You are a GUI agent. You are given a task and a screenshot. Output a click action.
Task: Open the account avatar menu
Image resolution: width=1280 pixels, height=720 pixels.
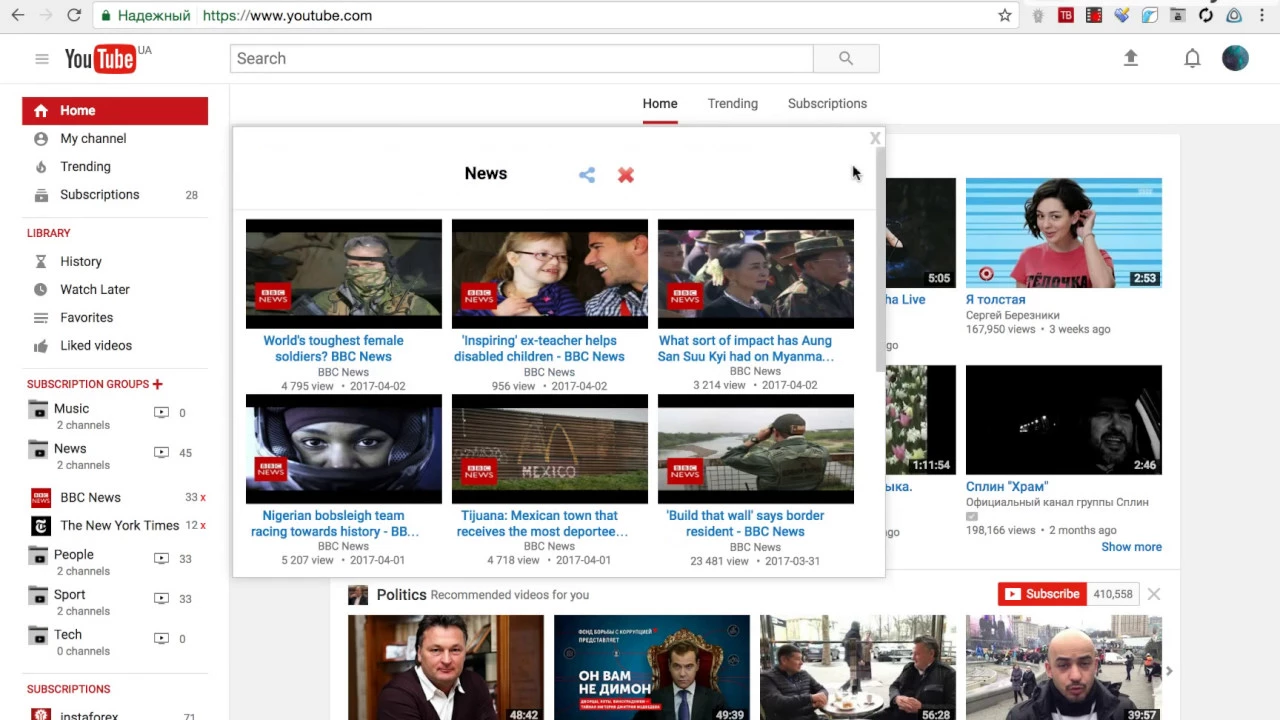tap(1235, 58)
